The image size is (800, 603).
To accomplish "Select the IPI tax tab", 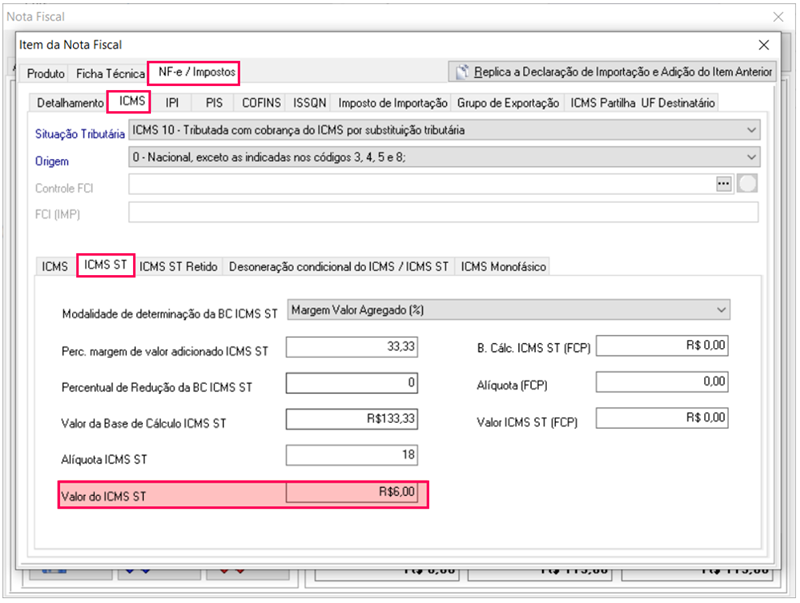I will [x=172, y=103].
